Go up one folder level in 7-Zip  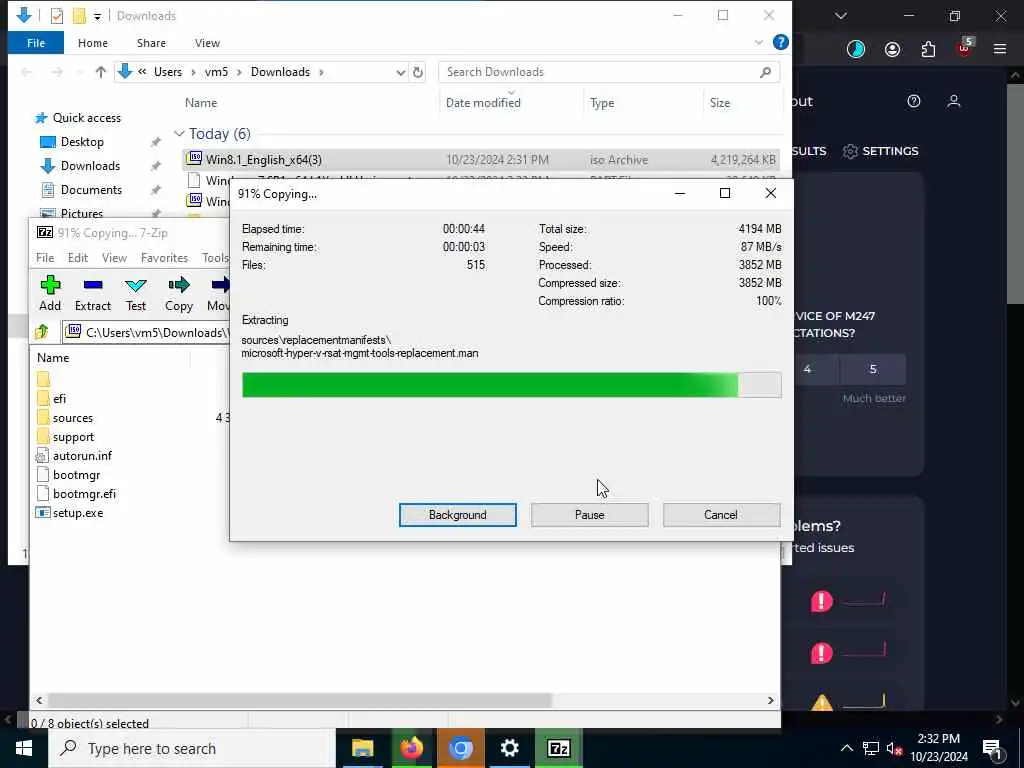42,332
